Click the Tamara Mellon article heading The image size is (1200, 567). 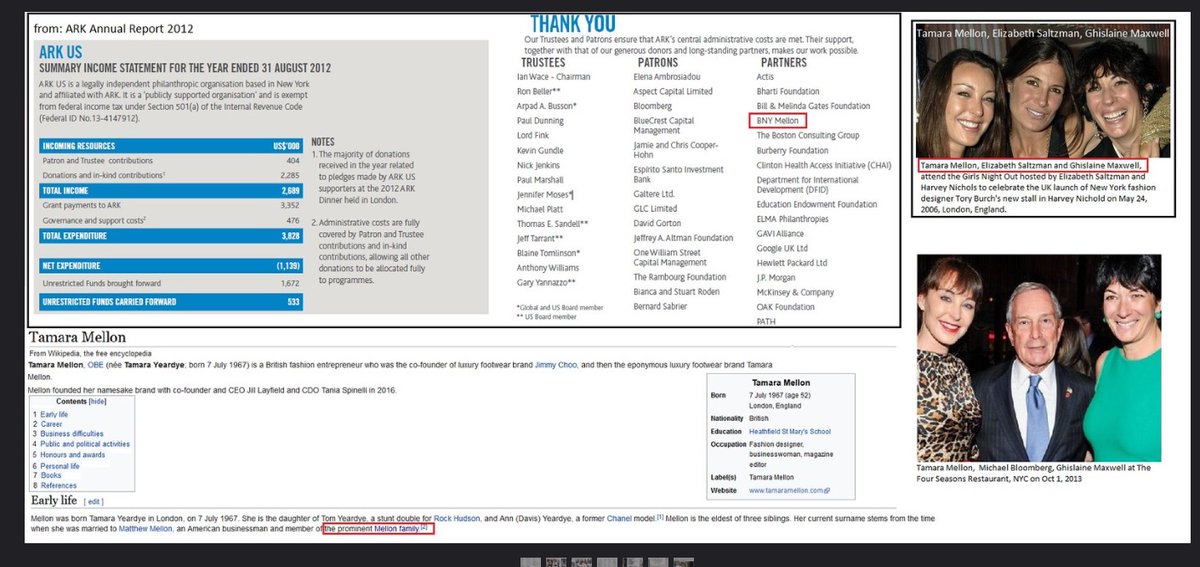tap(77, 338)
